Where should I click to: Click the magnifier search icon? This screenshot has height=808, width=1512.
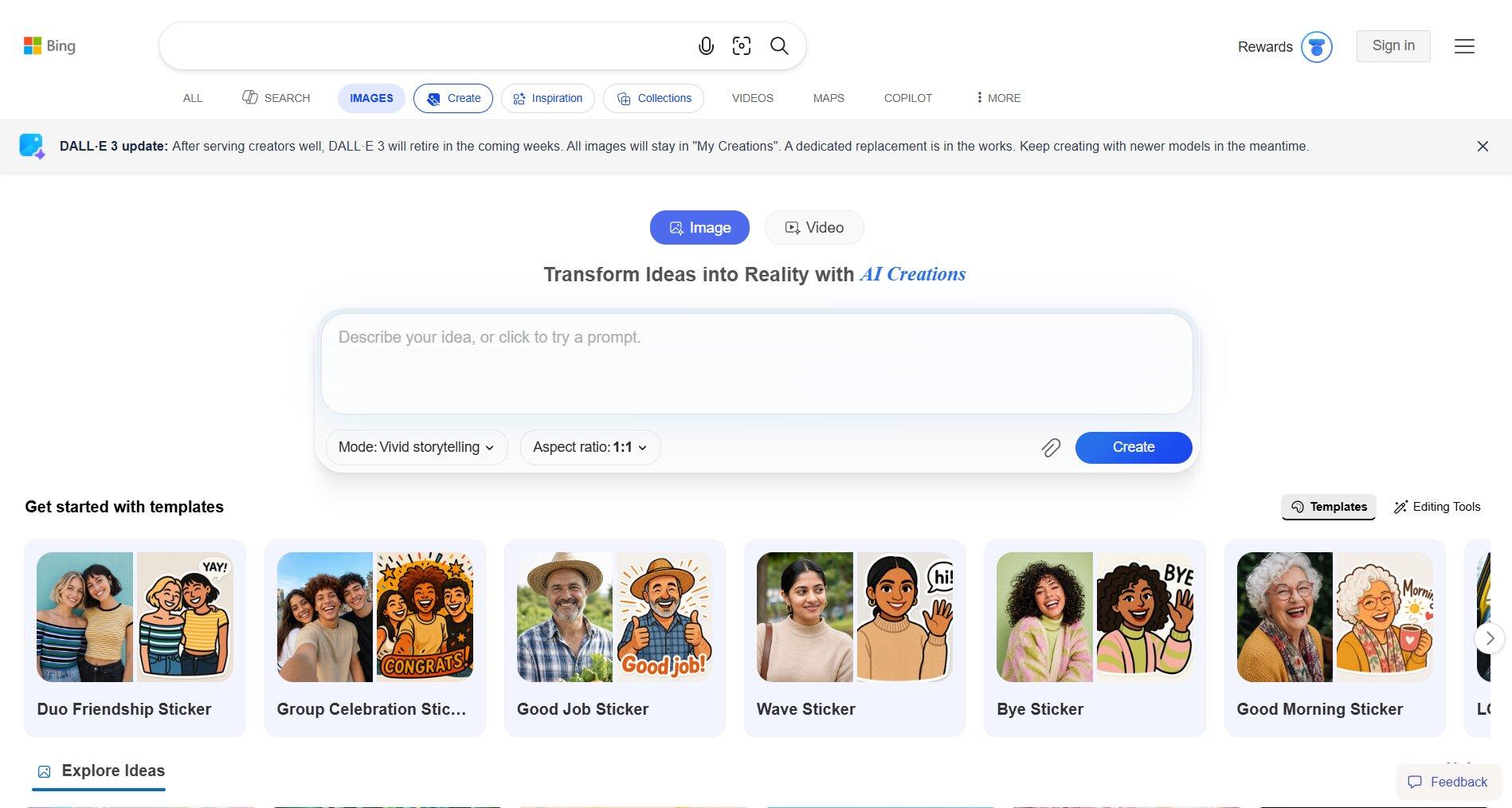pos(779,46)
